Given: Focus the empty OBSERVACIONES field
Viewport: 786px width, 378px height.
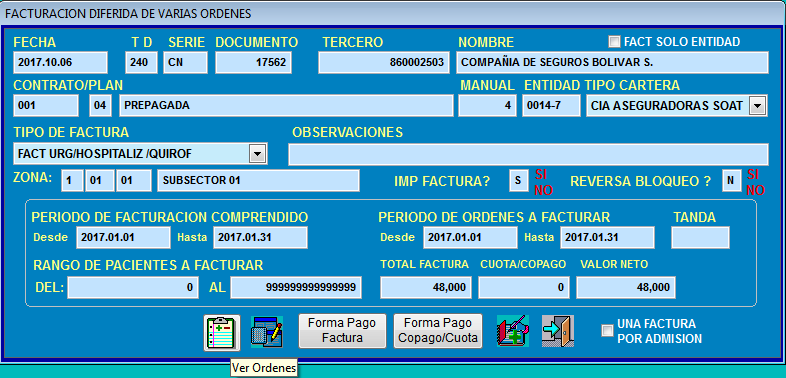Looking at the screenshot, I should click(x=528, y=154).
